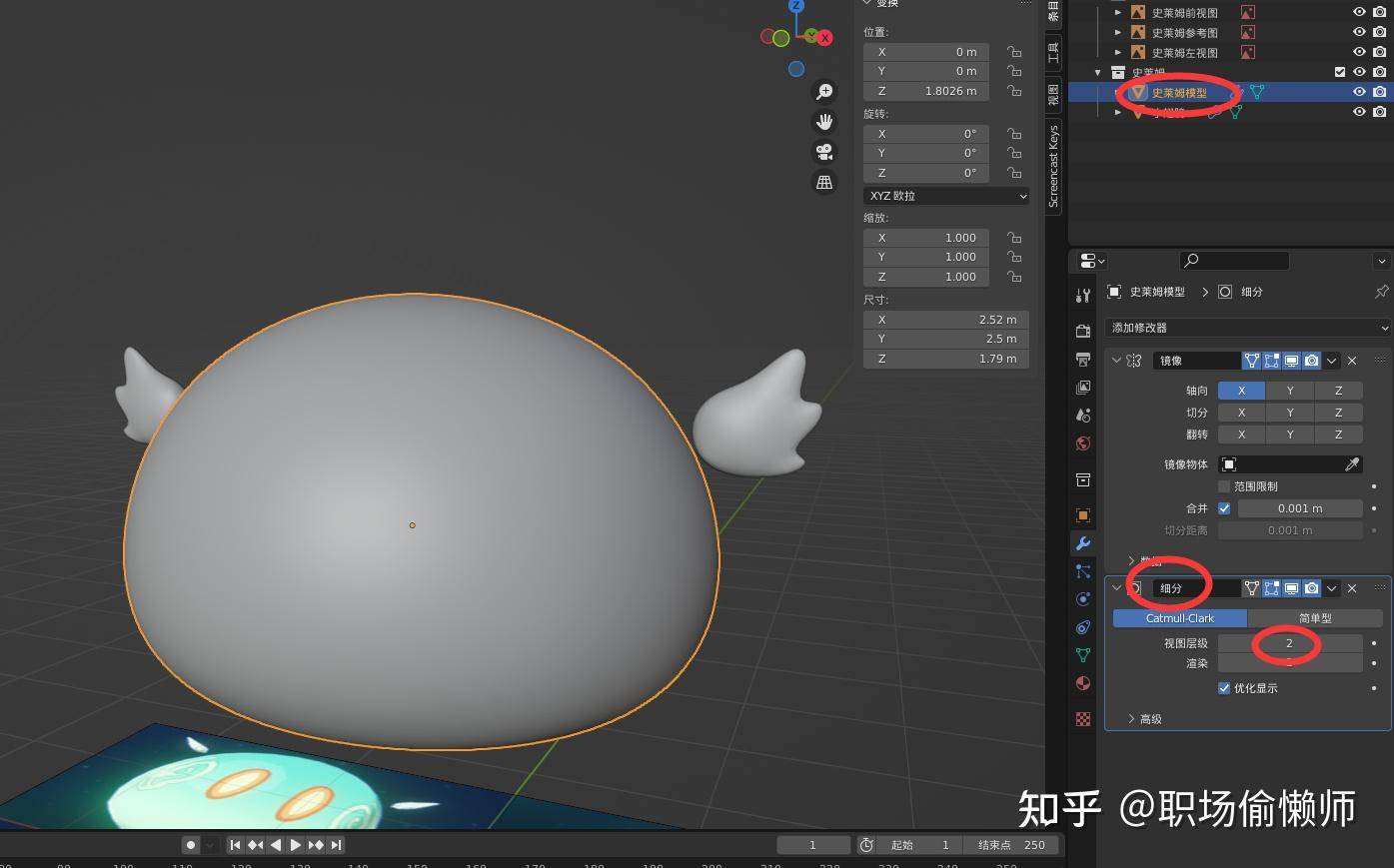Uncheck the 史莱姆 collection exclude checkbox

[x=1340, y=72]
